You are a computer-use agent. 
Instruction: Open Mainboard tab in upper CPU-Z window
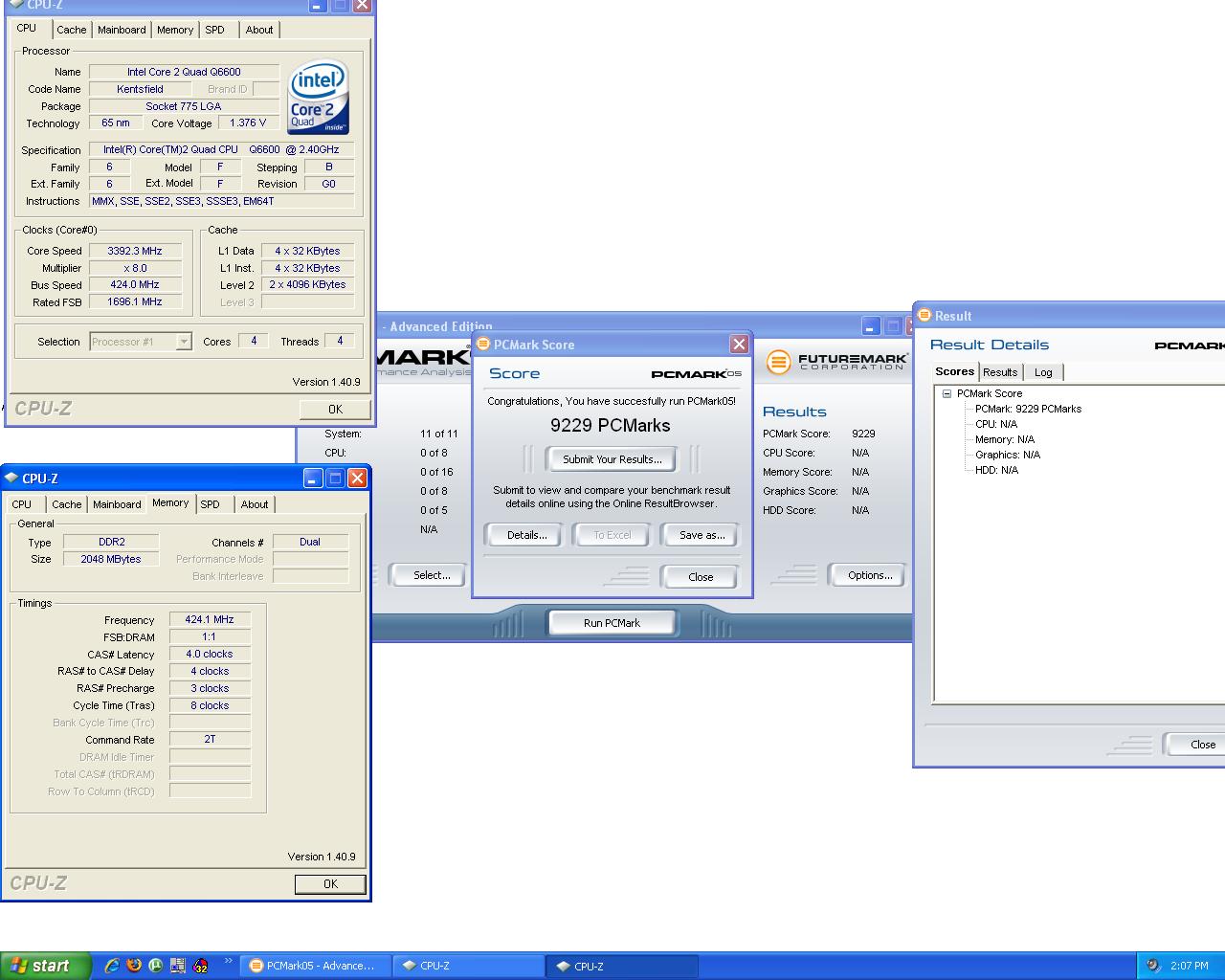coord(122,30)
